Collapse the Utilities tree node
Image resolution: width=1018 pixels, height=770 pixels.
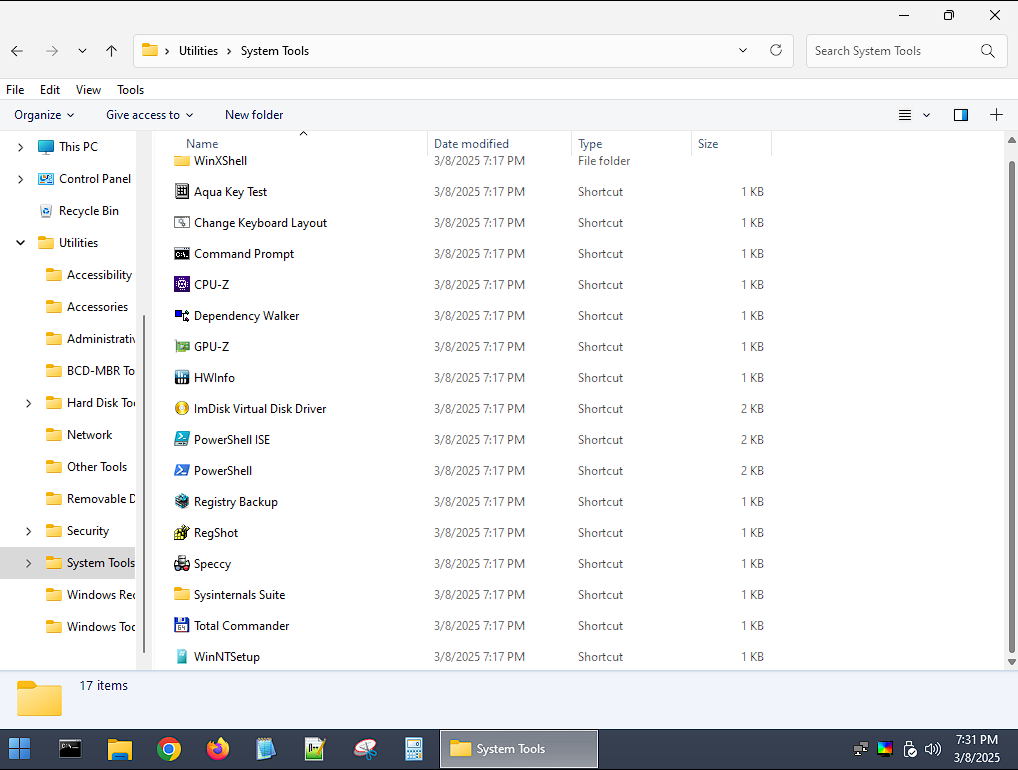click(x=21, y=243)
